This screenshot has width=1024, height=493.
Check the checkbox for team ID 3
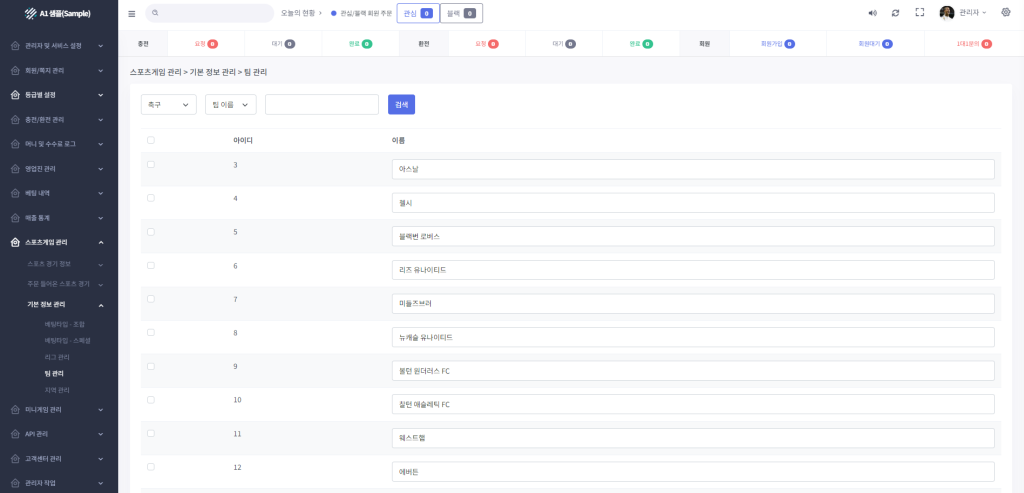click(151, 164)
